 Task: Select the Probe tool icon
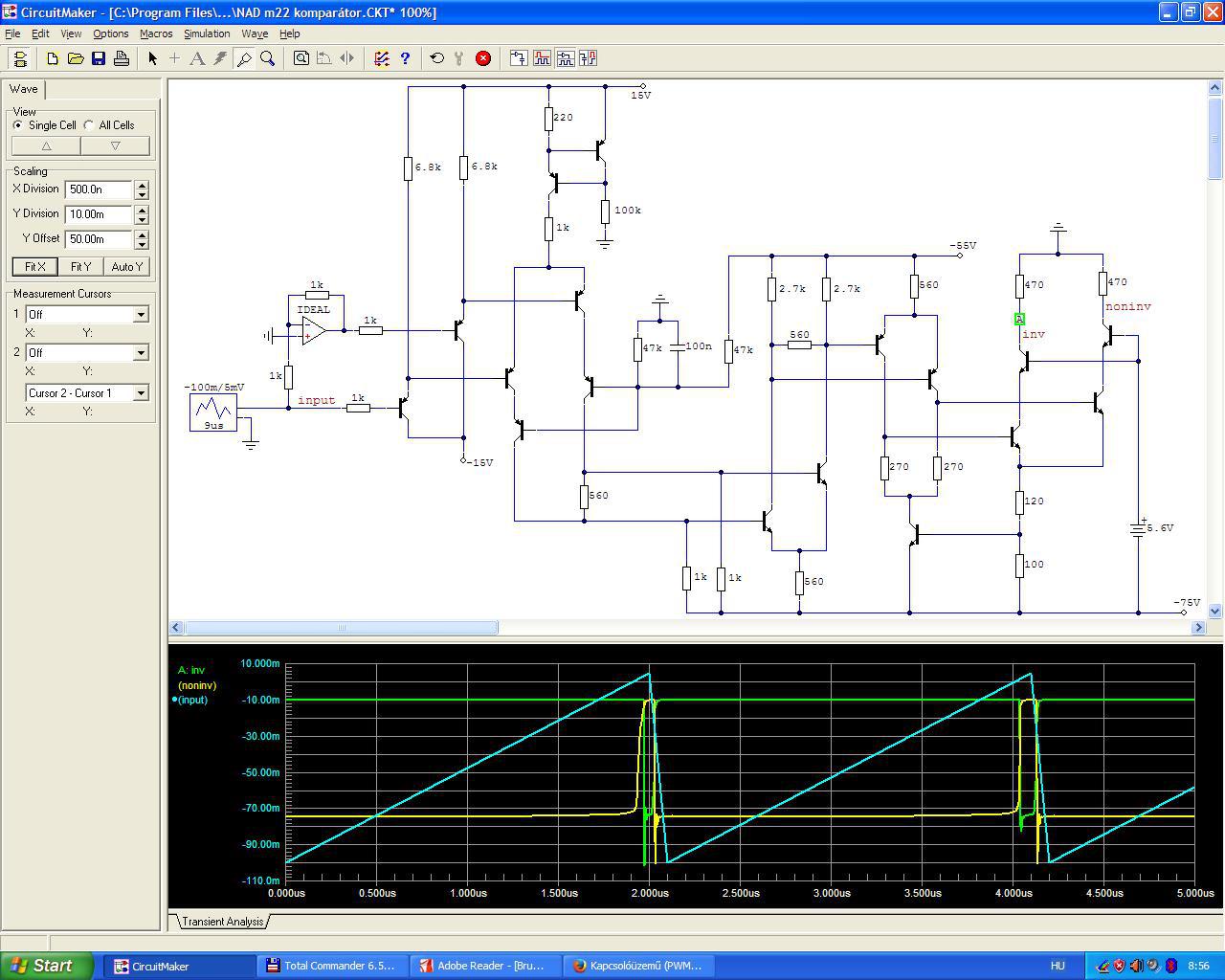point(244,58)
